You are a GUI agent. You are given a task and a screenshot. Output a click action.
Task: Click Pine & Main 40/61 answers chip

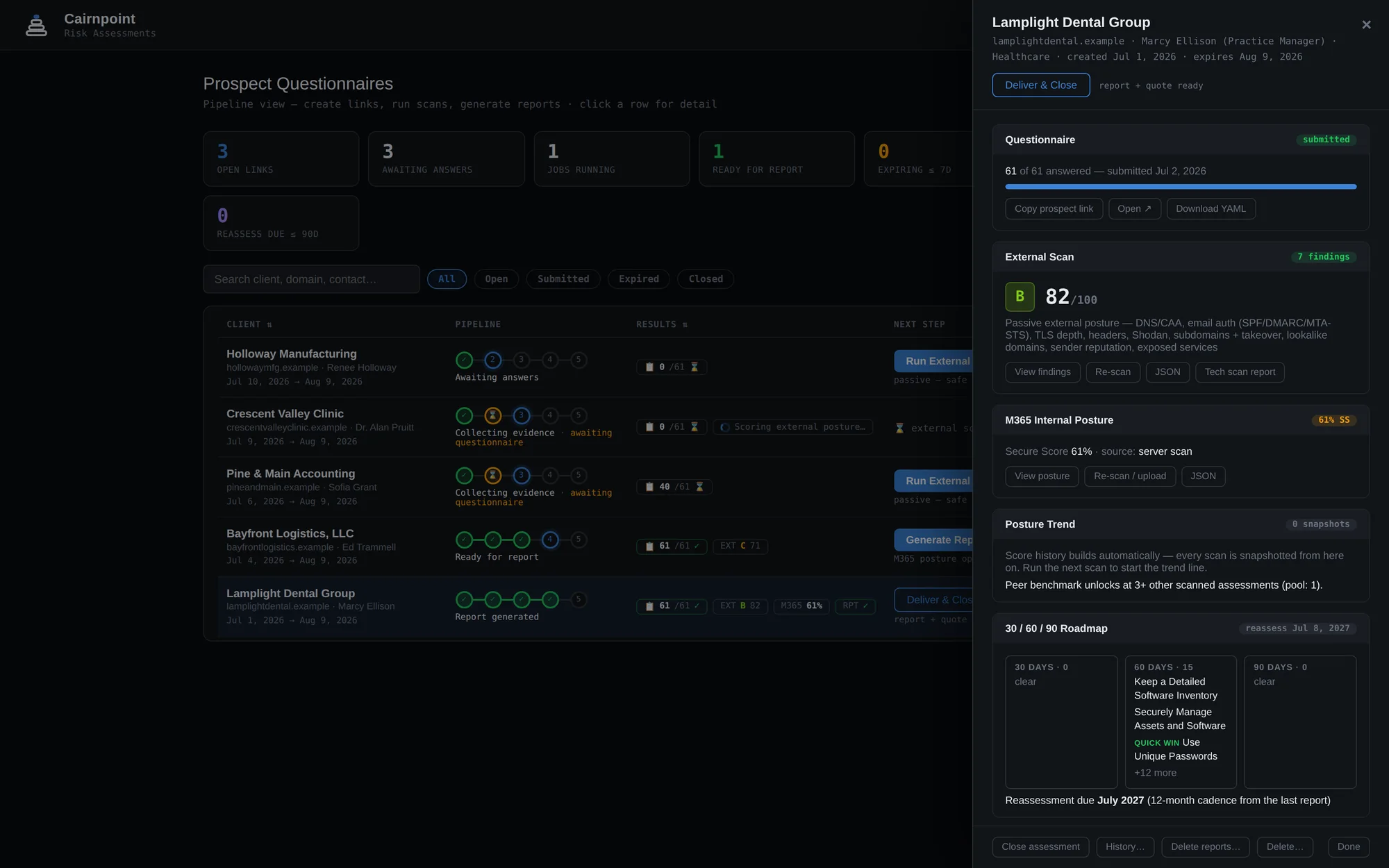[x=674, y=487]
